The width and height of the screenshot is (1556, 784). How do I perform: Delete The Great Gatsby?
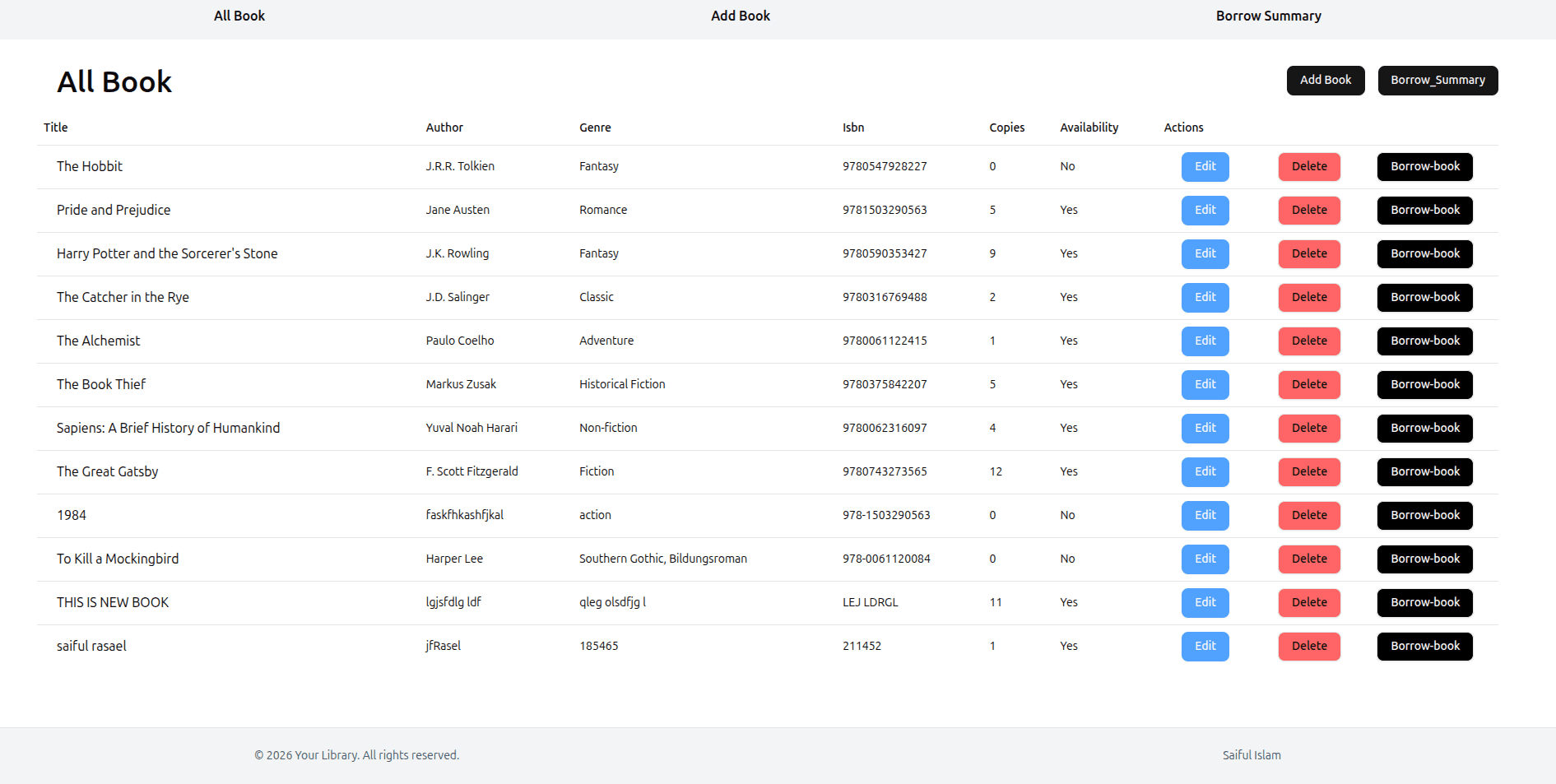coord(1309,471)
